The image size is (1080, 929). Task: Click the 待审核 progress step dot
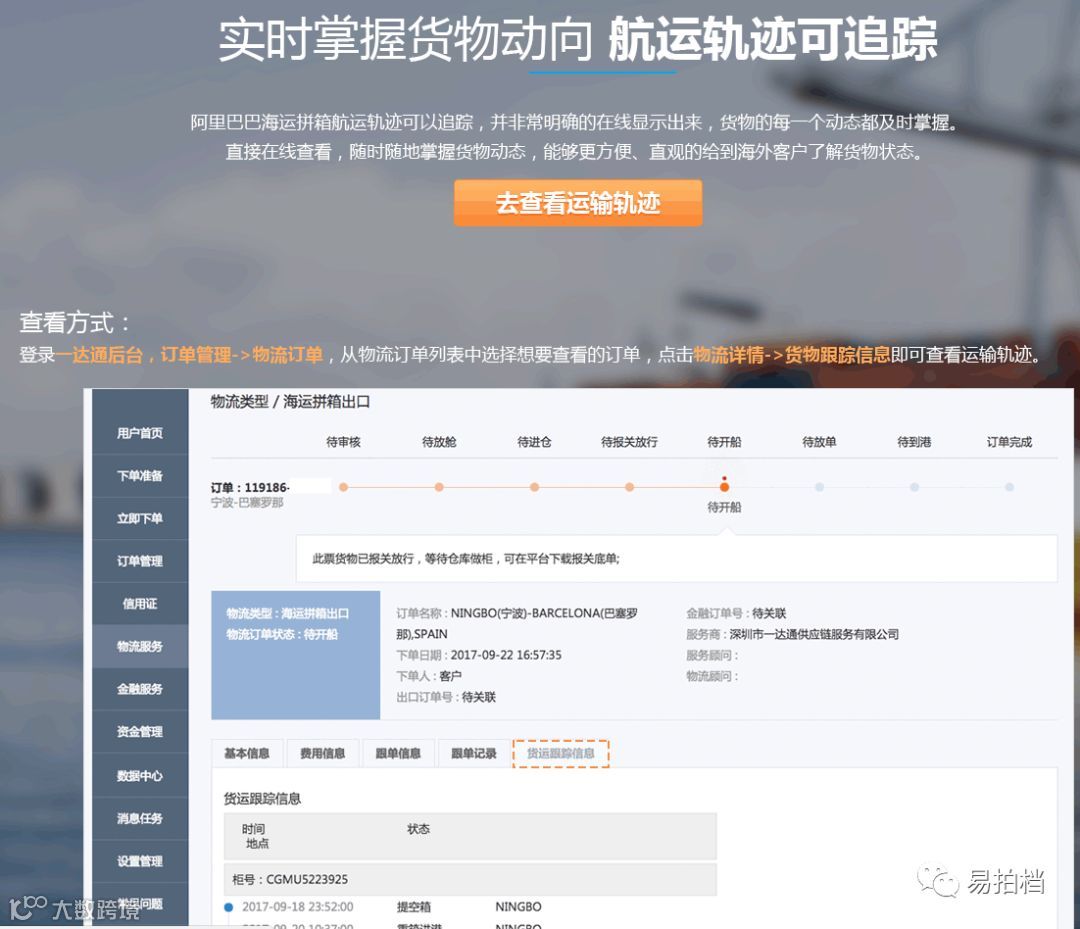tap(343, 488)
